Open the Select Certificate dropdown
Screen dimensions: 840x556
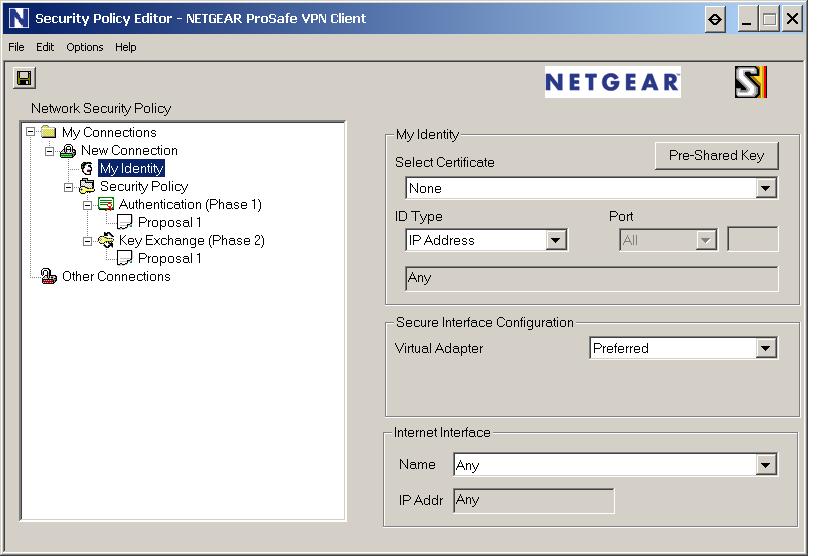766,188
